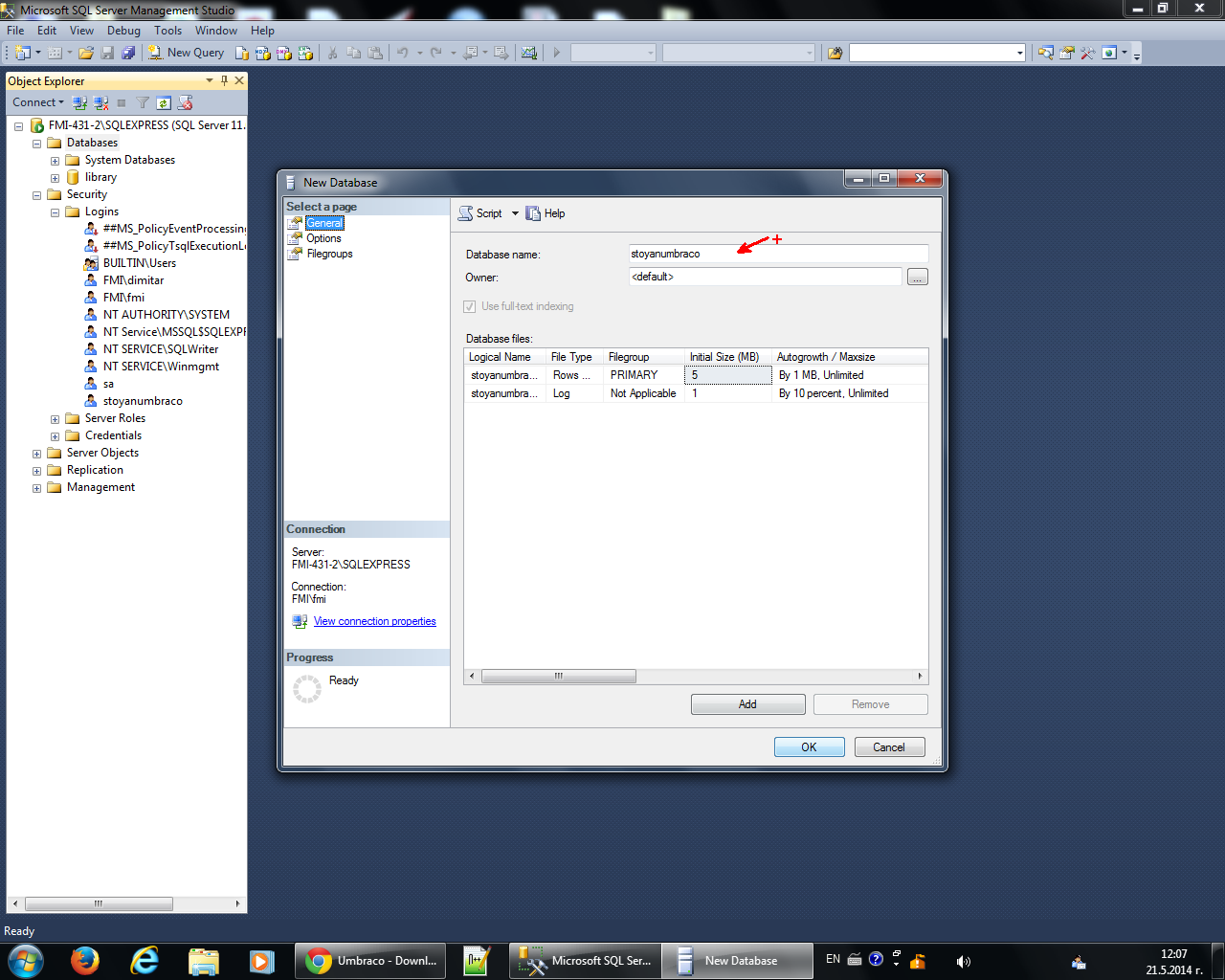Screen dimensions: 1225x980
Task: Open a file using the Open File toolbar icon
Action: pyautogui.click(x=85, y=53)
